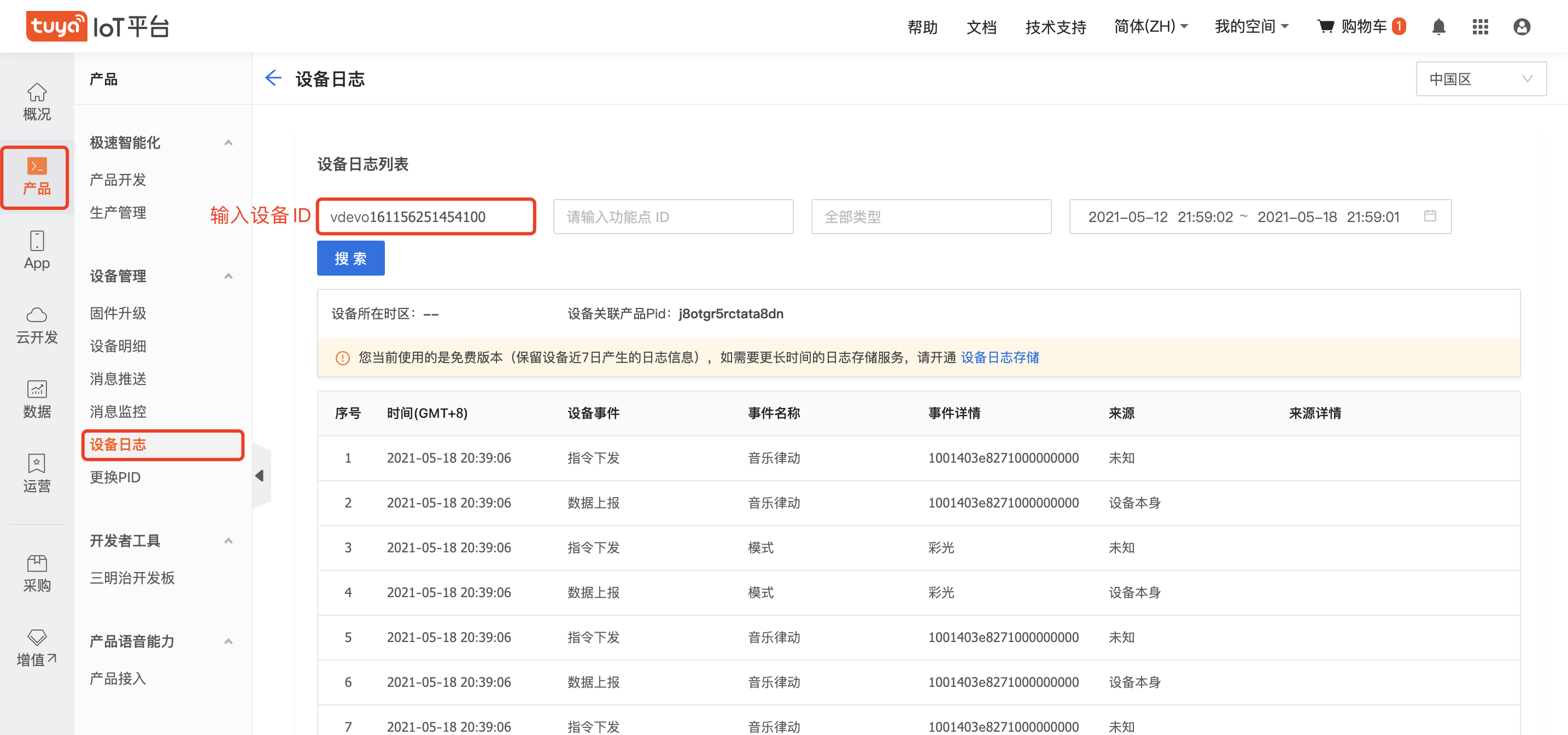Go to 产品接入 in side menu

point(118,678)
